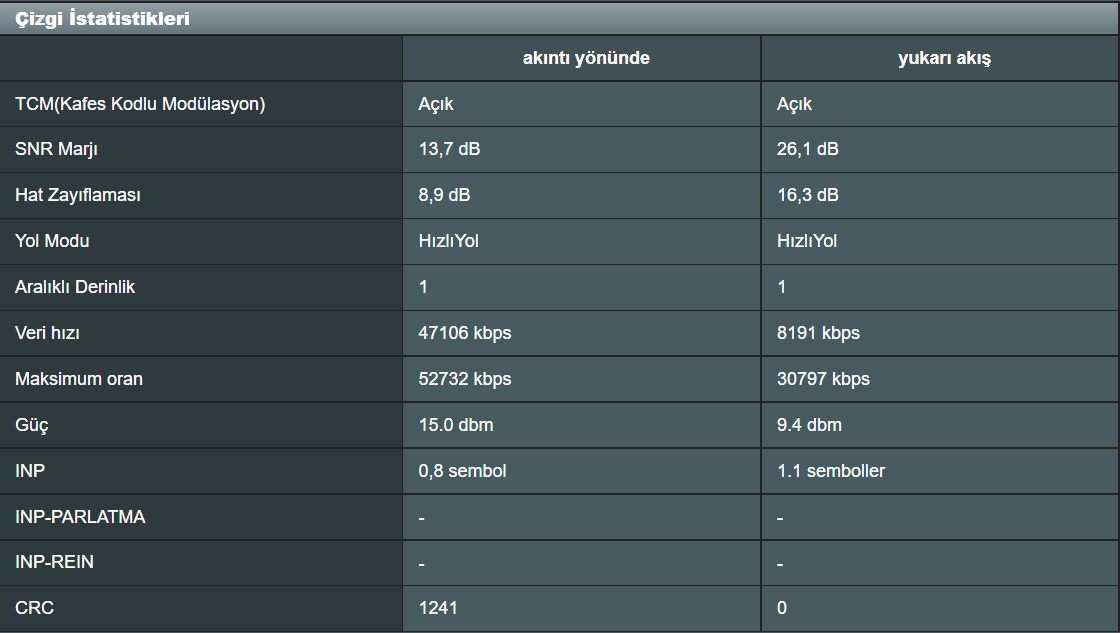The height and width of the screenshot is (633, 1120).
Task: Click the 1.1 semboller INP value
Action: tap(831, 471)
